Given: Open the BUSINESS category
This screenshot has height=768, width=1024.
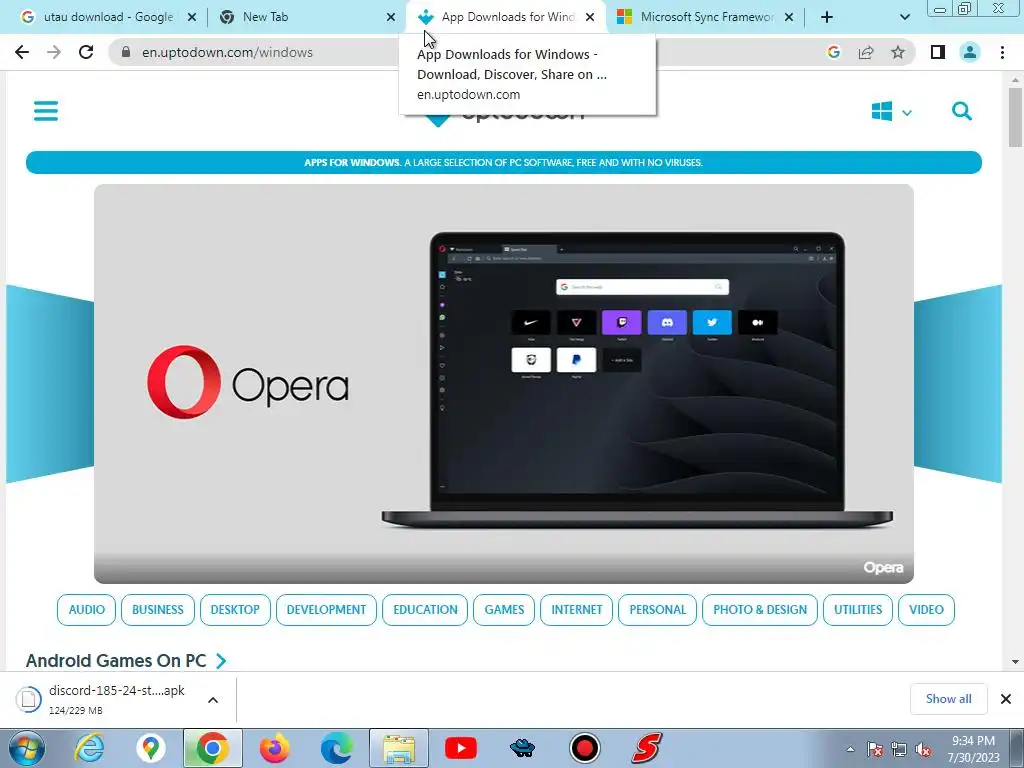Looking at the screenshot, I should point(157,609).
